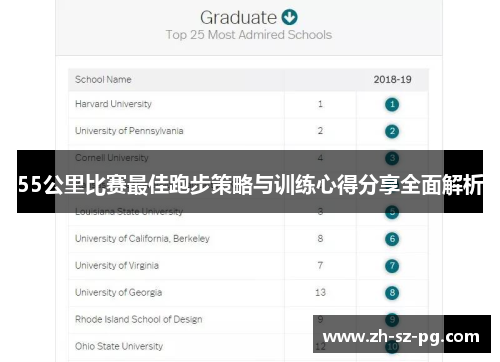This screenshot has height=362, width=500.
Task: Click Cornell's previous rank value 4
Action: 320,158
